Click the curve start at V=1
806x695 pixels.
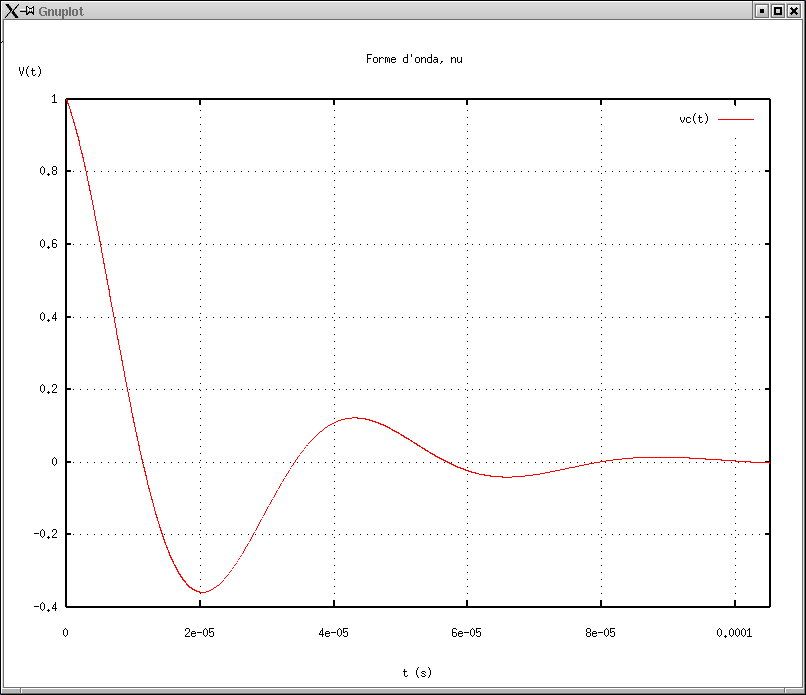pyautogui.click(x=66, y=100)
